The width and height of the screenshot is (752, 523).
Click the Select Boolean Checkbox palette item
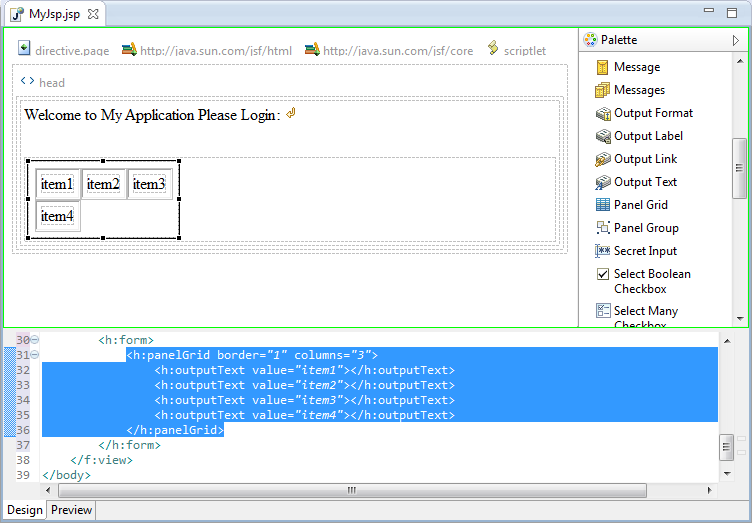(x=651, y=281)
